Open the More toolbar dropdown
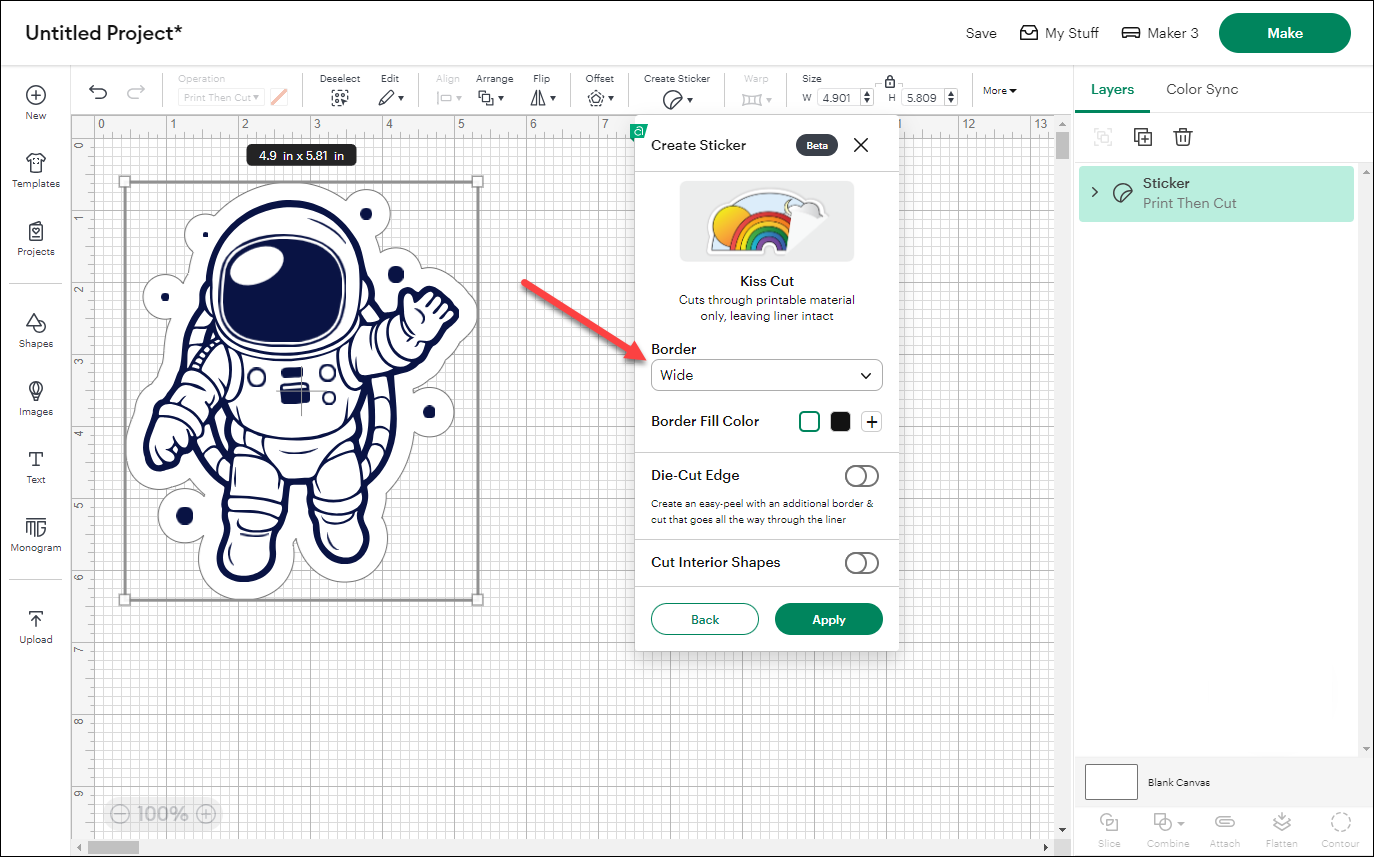1374x857 pixels. click(999, 91)
